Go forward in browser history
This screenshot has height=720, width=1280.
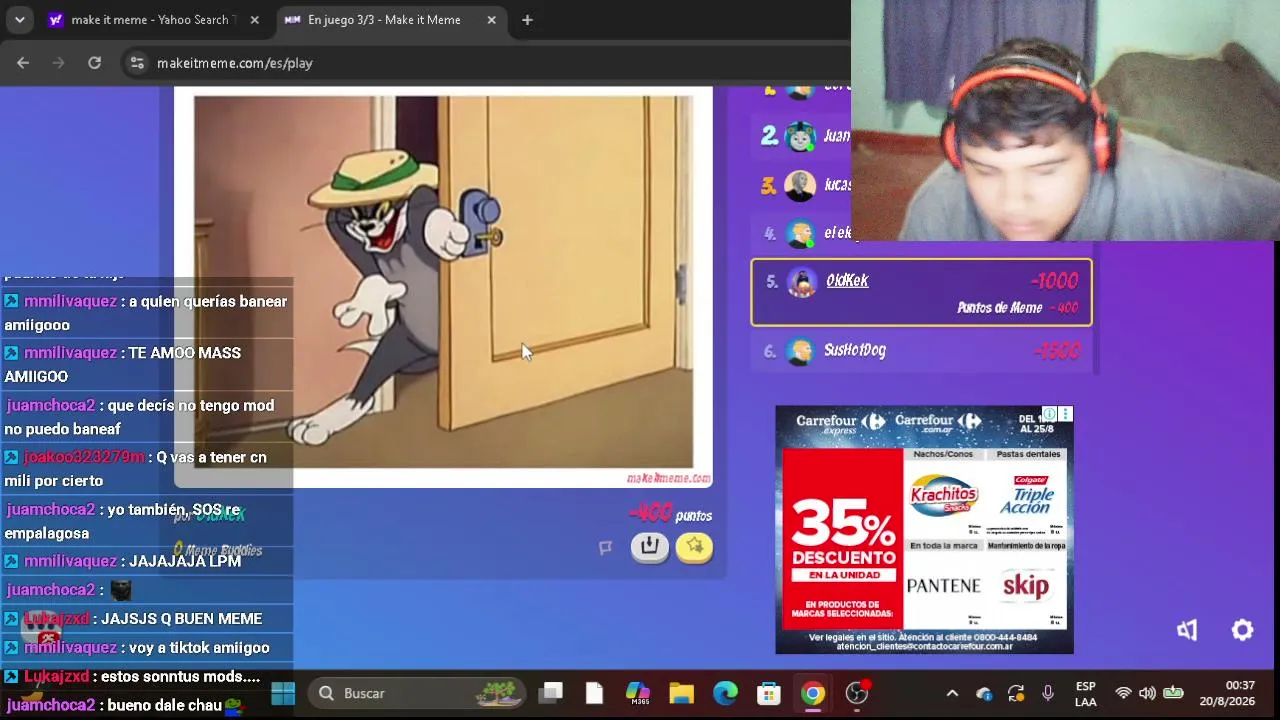pos(58,63)
